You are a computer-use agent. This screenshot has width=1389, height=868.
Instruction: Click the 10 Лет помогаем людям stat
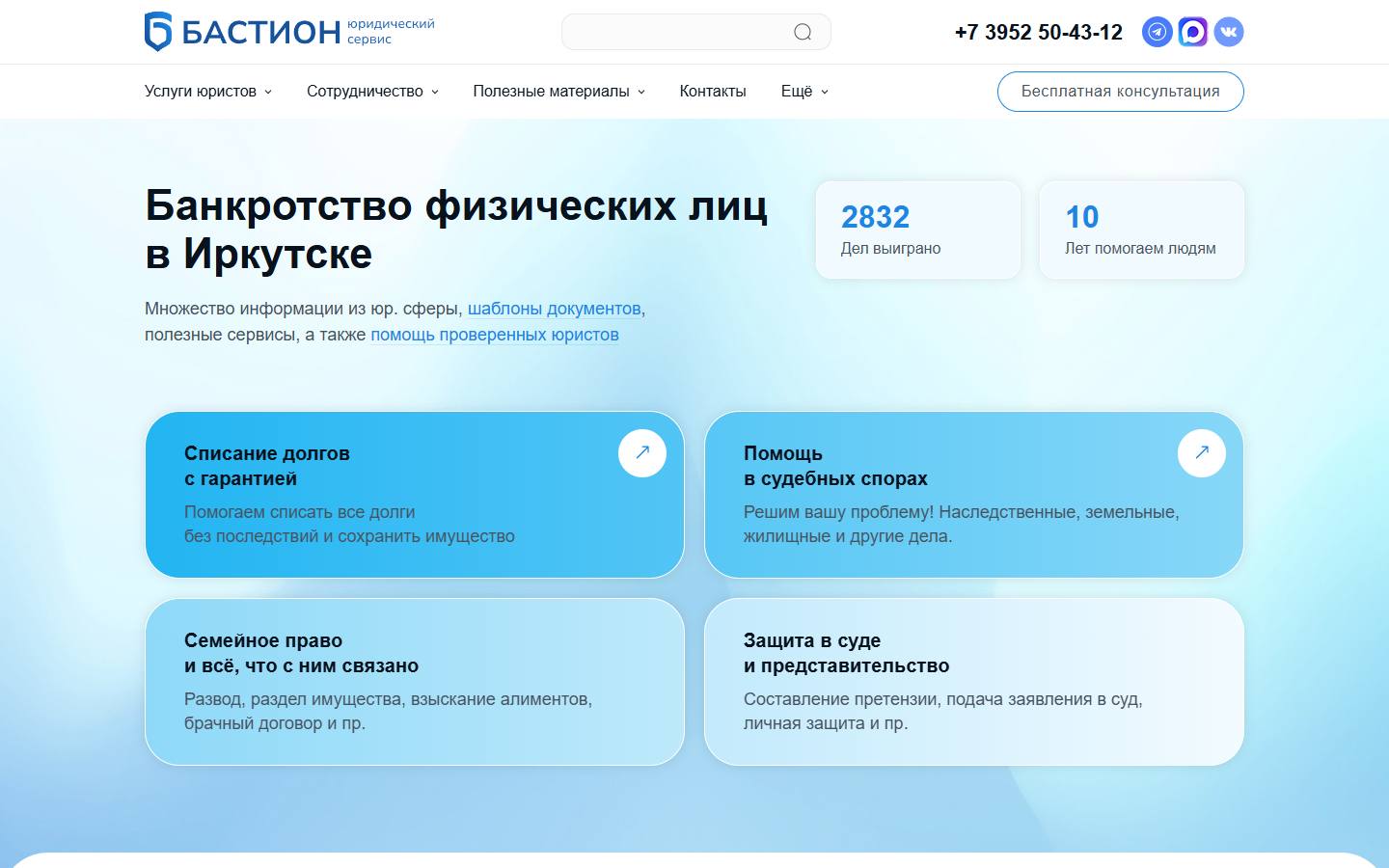[1142, 230]
